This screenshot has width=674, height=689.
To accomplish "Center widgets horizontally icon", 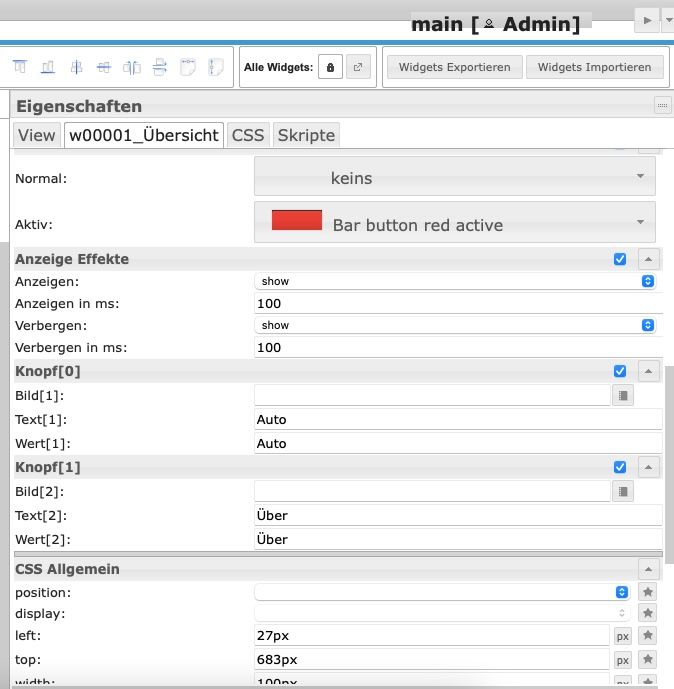I will pos(104,67).
